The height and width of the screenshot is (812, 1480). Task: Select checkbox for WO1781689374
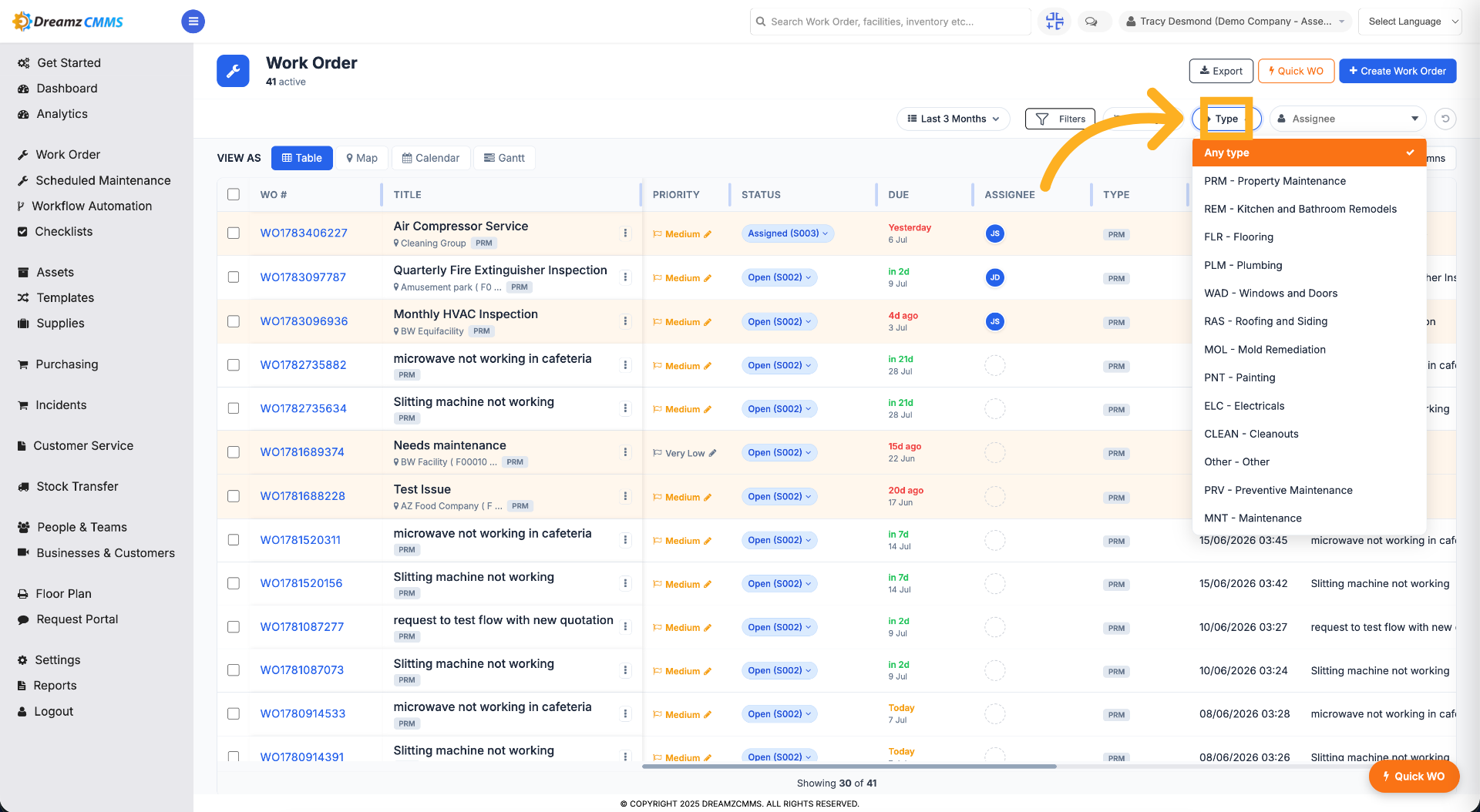234,452
